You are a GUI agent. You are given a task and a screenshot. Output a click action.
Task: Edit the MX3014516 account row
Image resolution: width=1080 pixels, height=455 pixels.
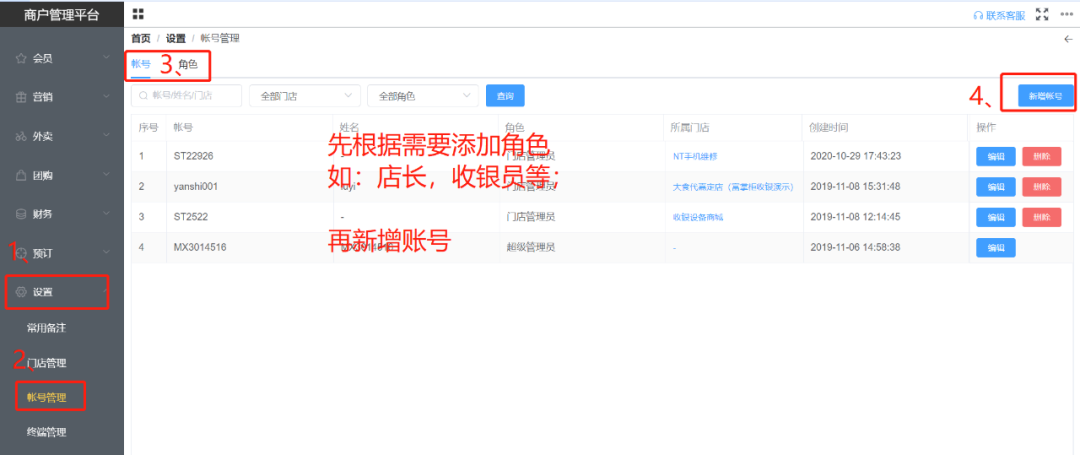tap(995, 247)
